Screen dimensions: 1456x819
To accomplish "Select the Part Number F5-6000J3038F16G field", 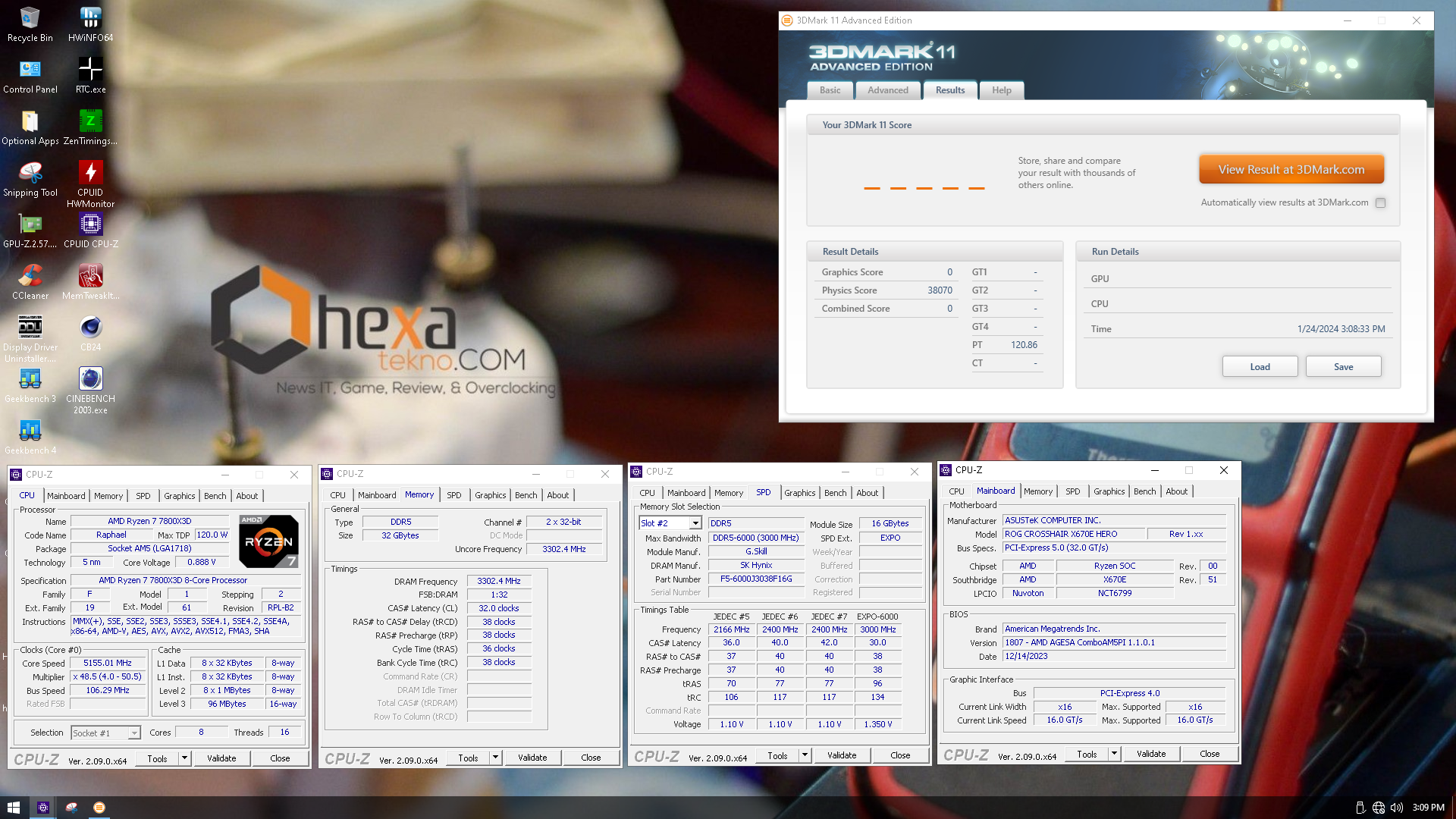I will (x=756, y=579).
